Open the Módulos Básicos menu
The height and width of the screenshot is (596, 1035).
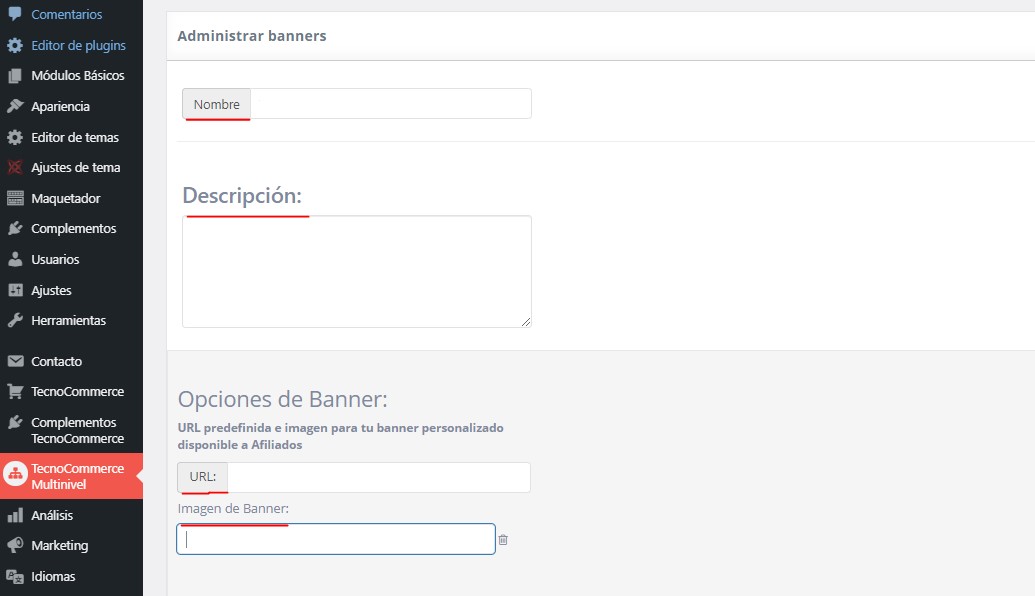point(77,76)
